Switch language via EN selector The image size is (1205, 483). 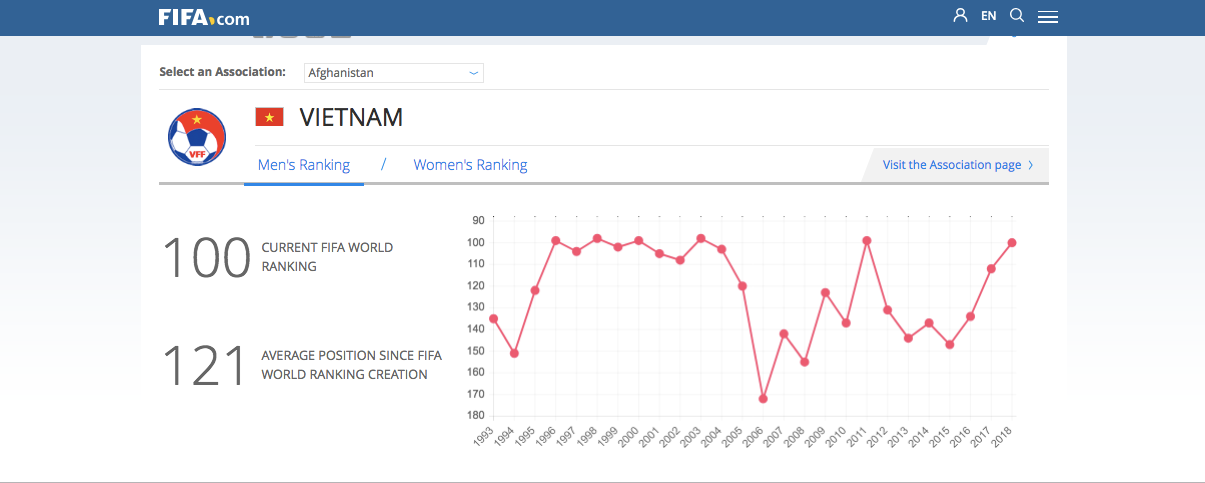(x=989, y=16)
